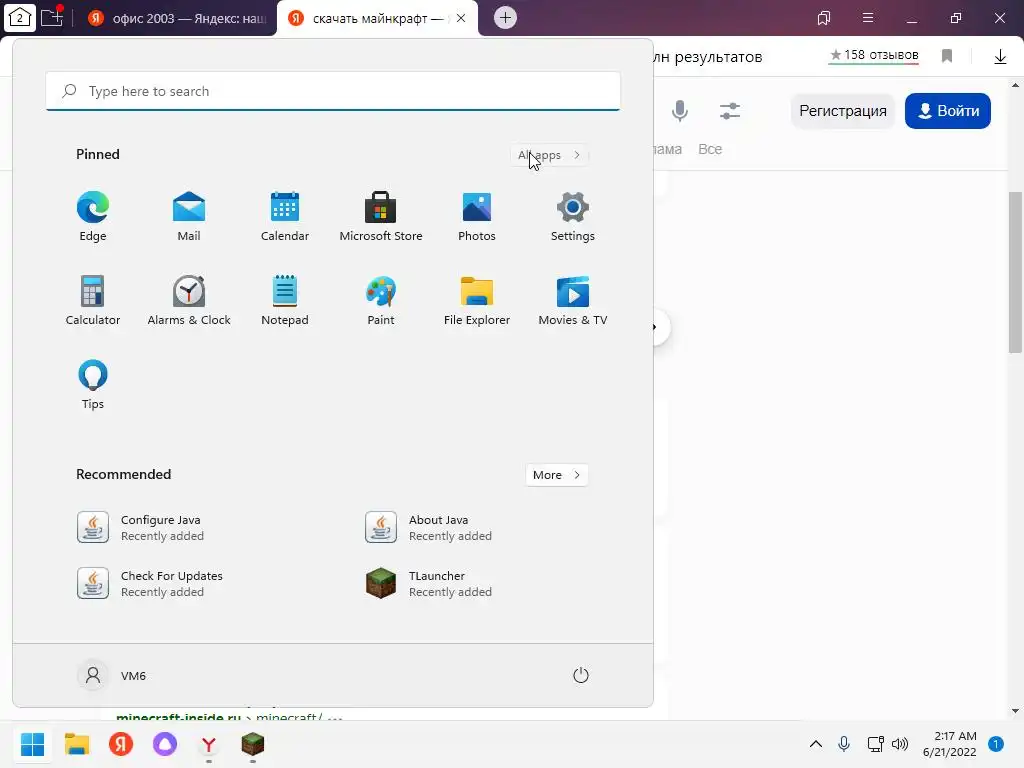The image size is (1024, 768).
Task: Click the taskbar microphone tray icon
Action: coord(844,744)
